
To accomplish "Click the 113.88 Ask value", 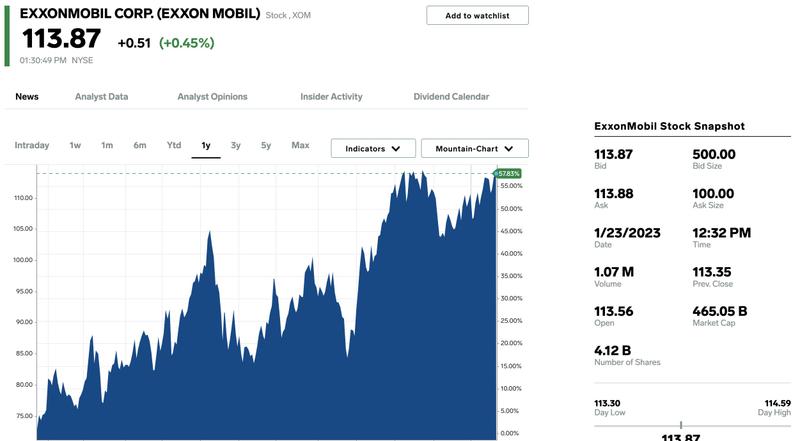I will click(613, 193).
